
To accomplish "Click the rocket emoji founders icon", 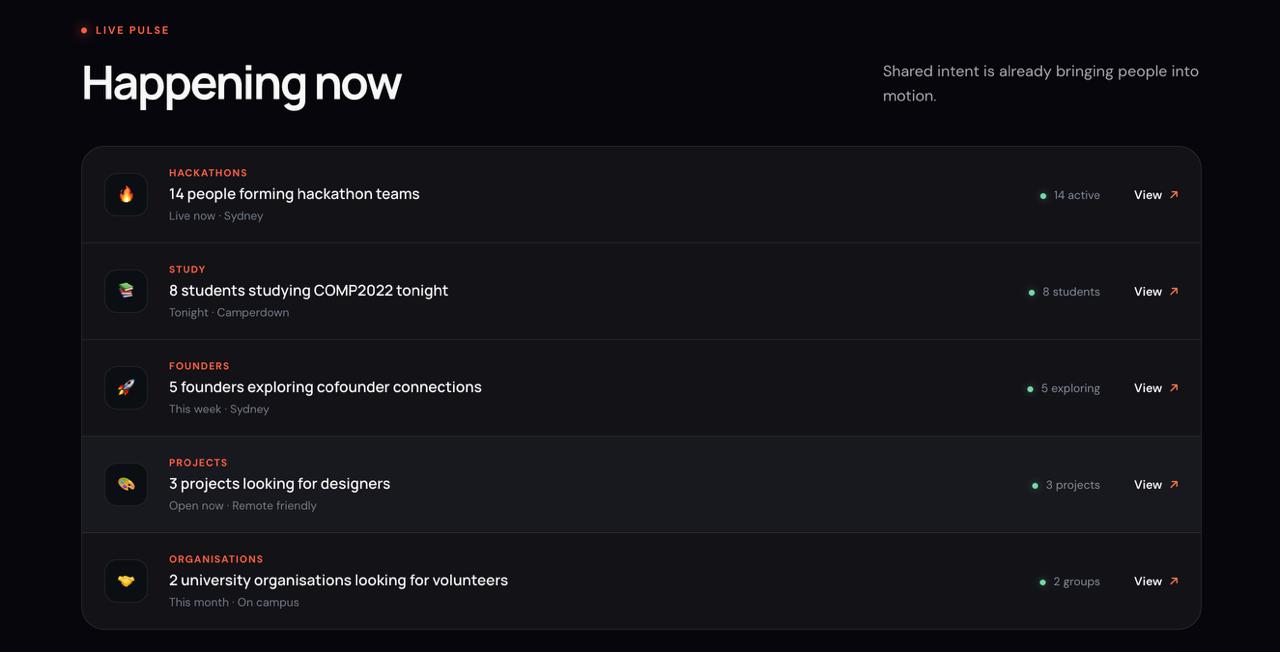I will coord(126,388).
